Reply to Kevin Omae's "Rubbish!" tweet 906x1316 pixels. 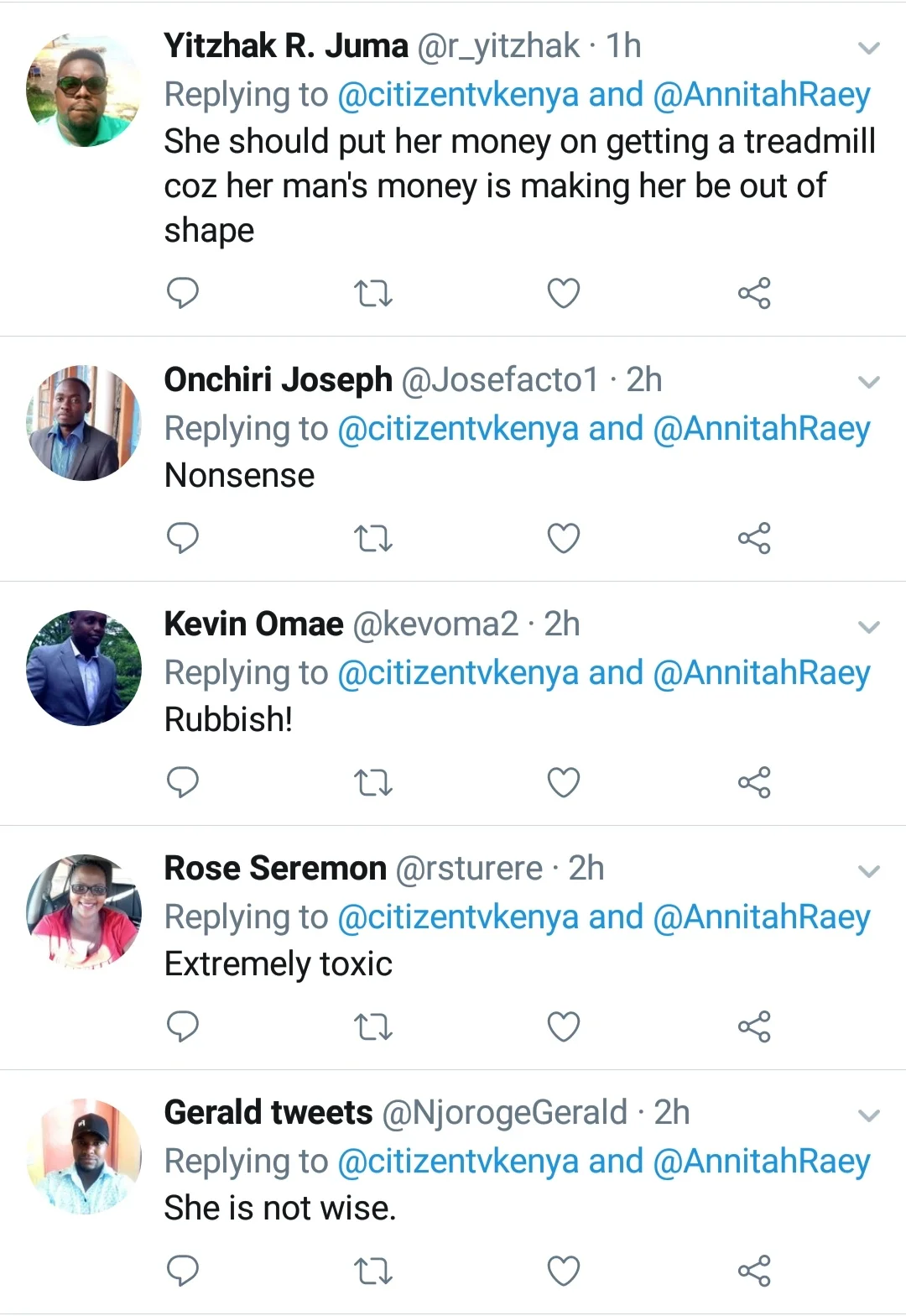(x=183, y=782)
